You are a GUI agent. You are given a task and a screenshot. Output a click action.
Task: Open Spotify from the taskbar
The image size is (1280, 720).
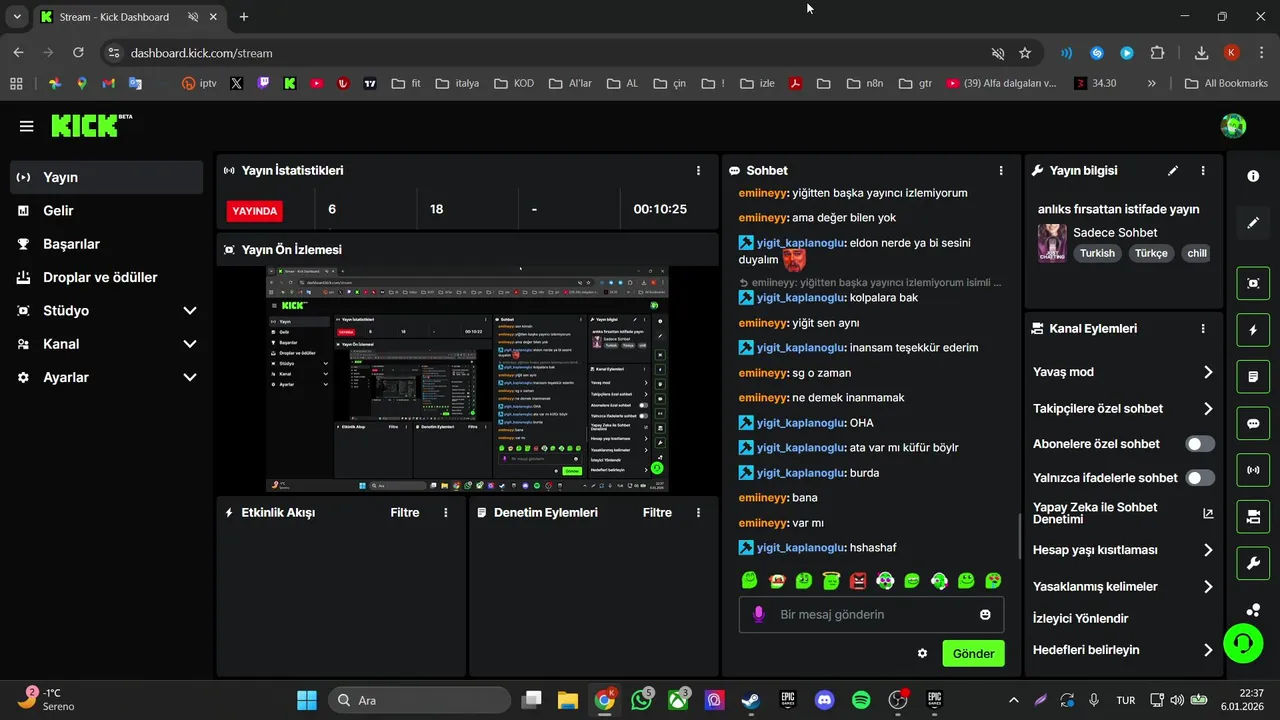[x=861, y=700]
